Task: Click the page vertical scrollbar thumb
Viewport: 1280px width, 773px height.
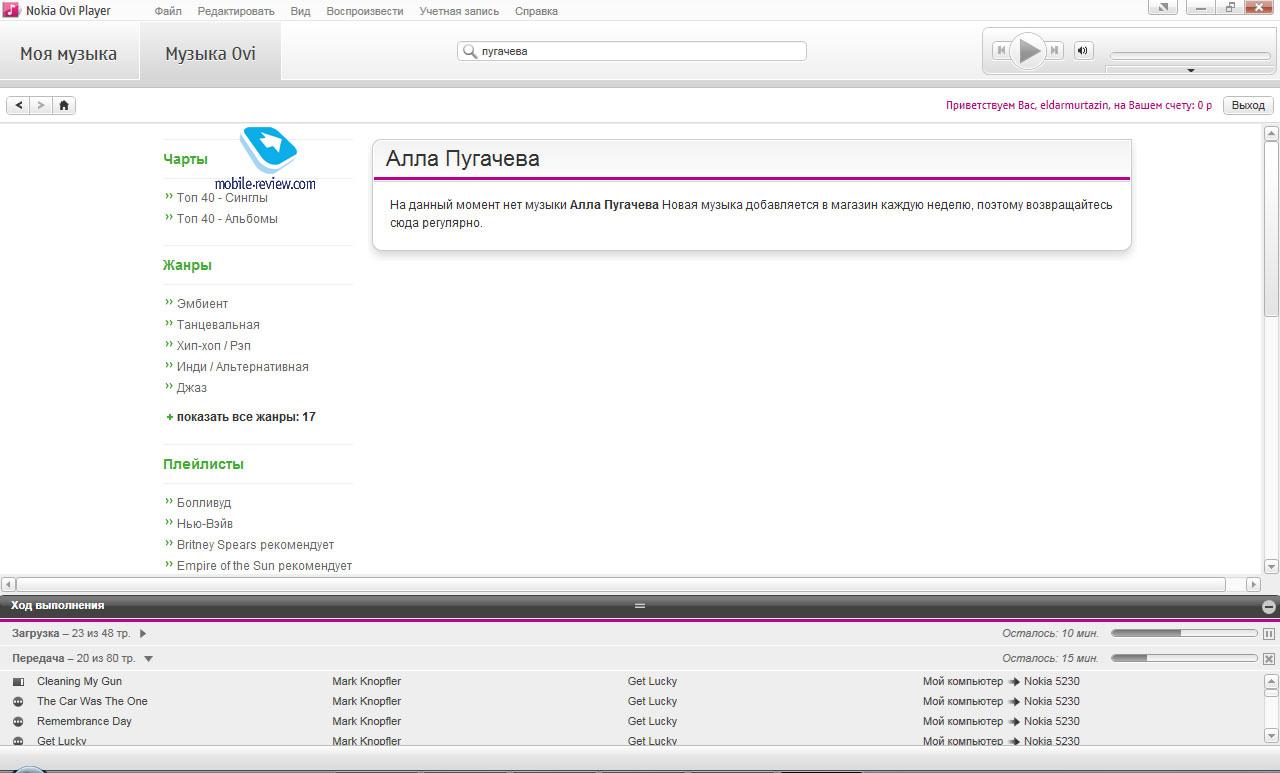Action: pos(1271,229)
